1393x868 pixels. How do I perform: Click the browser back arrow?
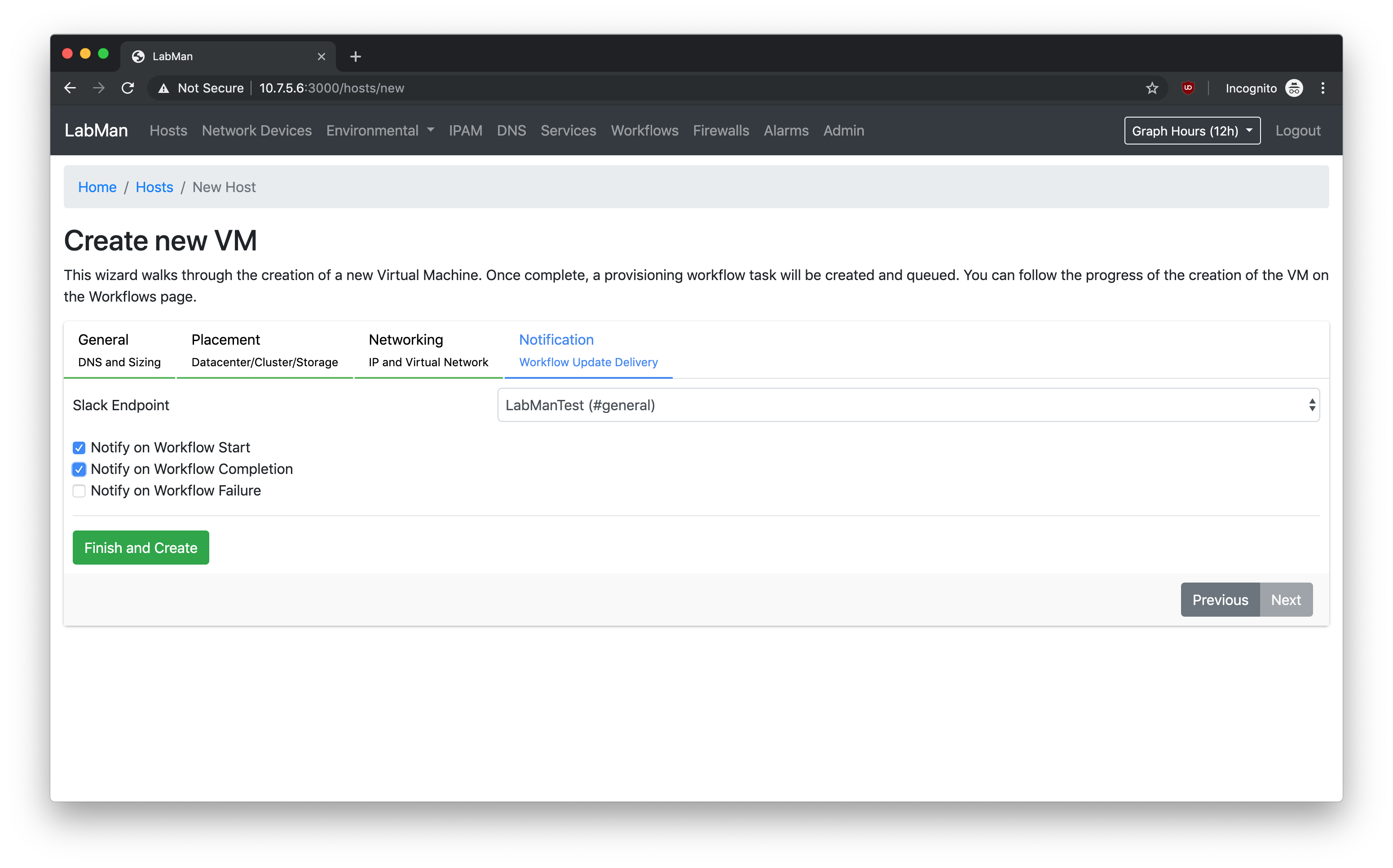click(70, 88)
